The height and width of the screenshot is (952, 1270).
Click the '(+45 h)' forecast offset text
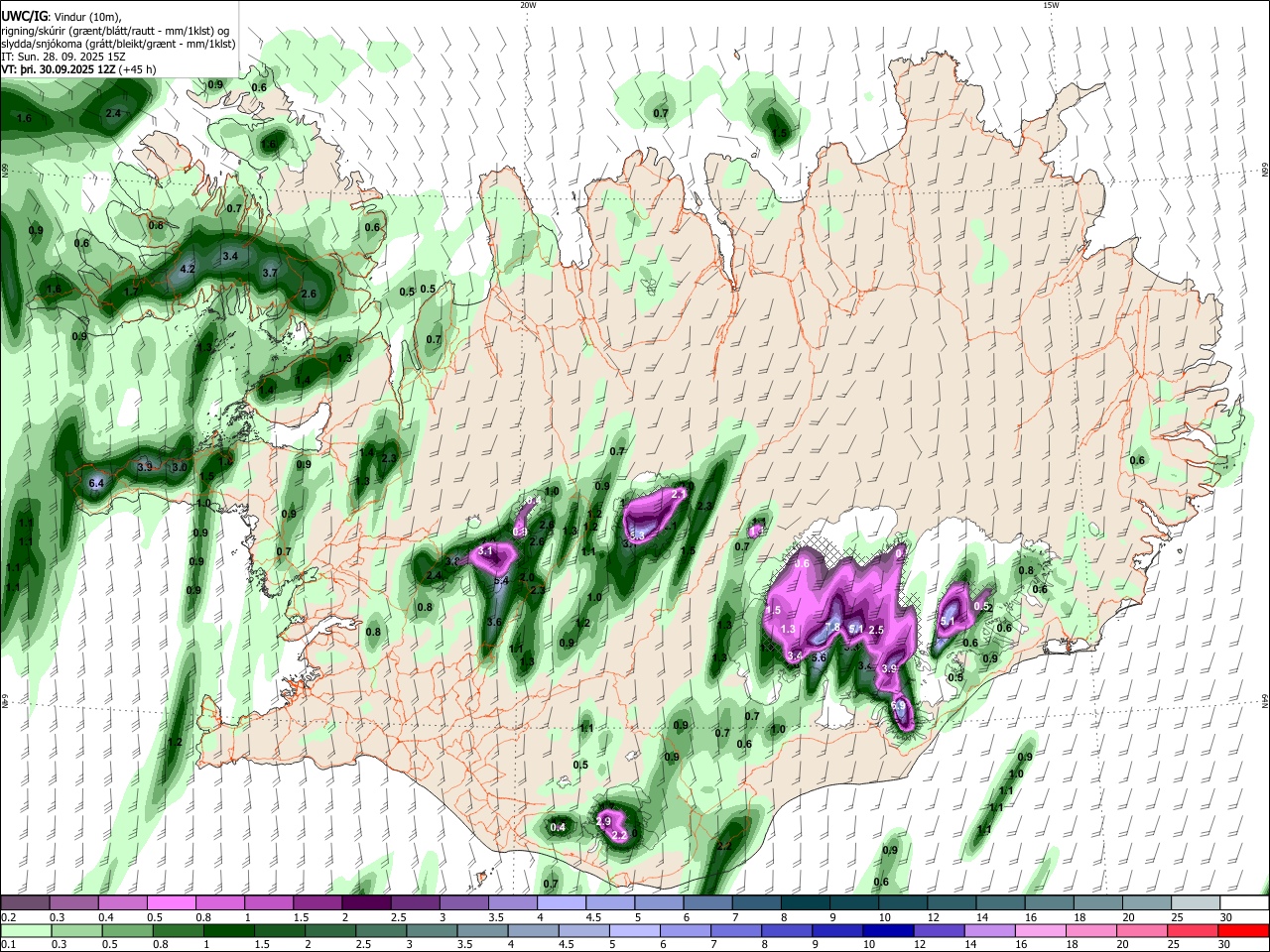(x=137, y=69)
